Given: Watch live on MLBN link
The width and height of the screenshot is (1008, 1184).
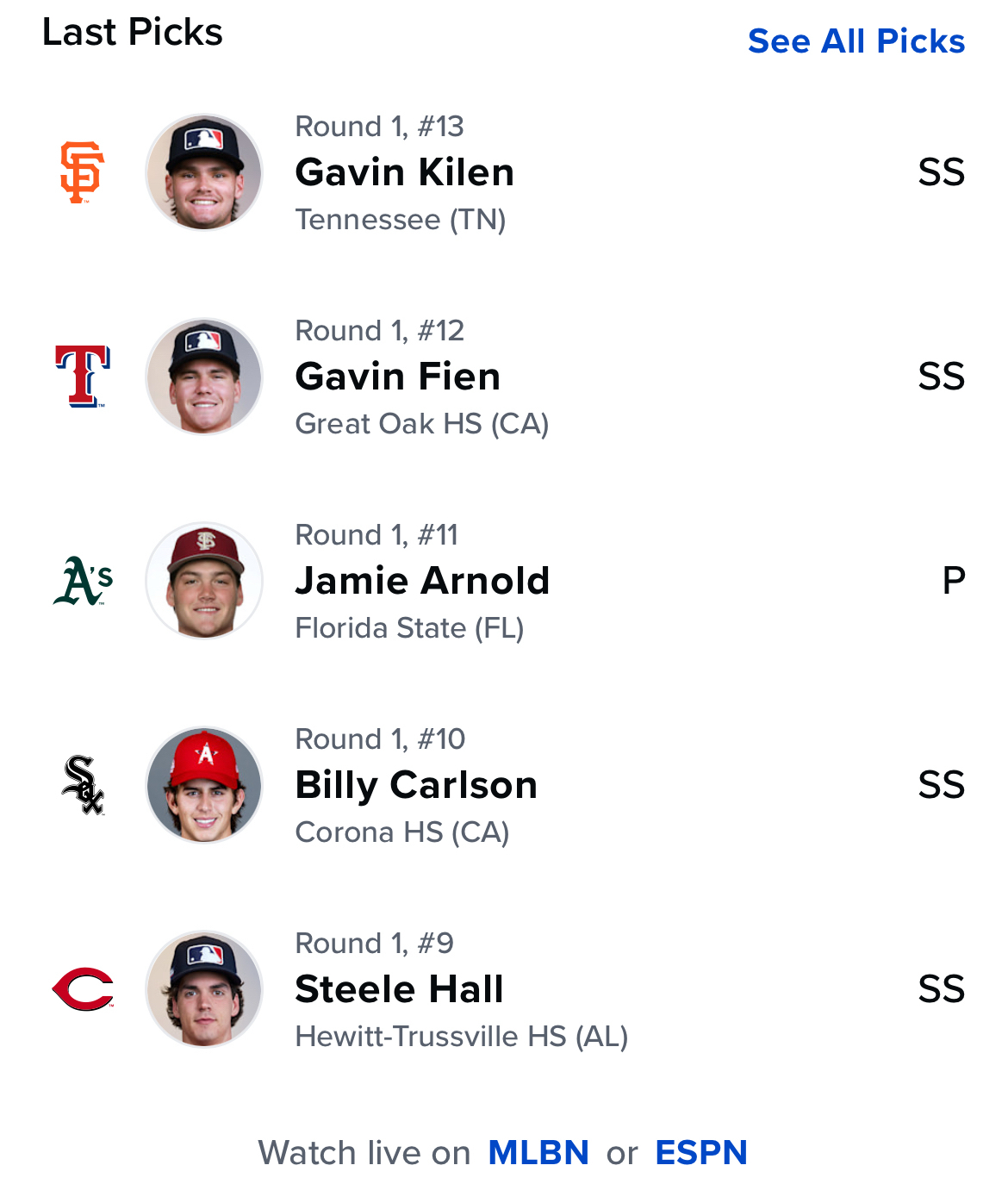Looking at the screenshot, I should (x=538, y=1153).
